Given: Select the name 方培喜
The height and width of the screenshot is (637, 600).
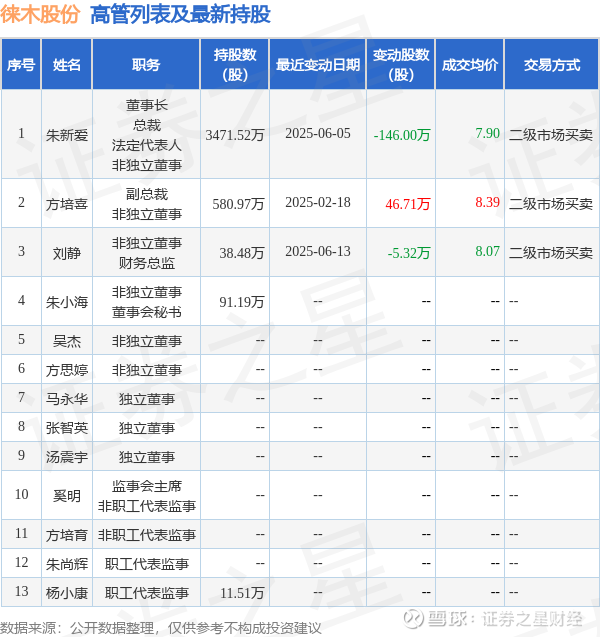Looking at the screenshot, I should click(67, 204).
